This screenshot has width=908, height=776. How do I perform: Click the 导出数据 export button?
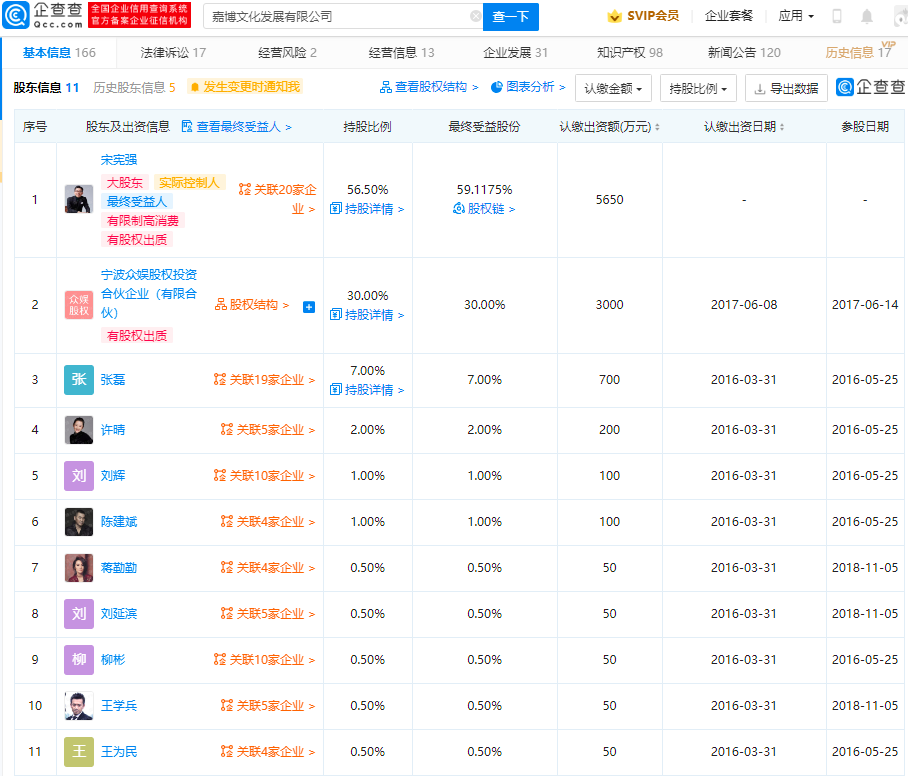[x=788, y=88]
